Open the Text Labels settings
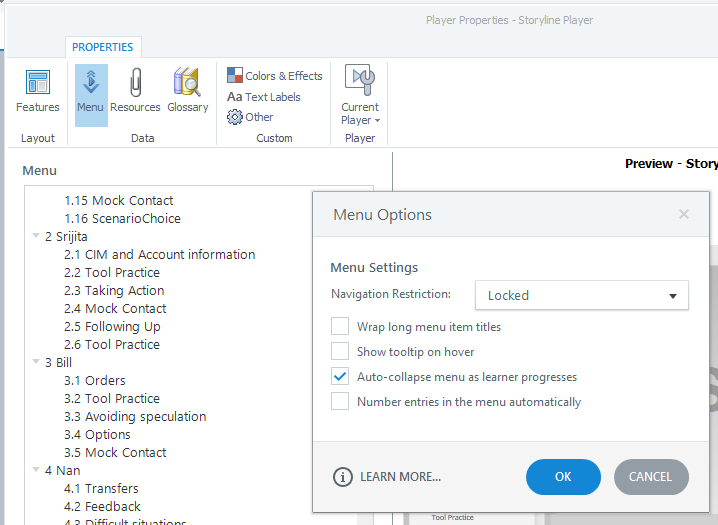Viewport: 718px width, 525px height. 264,97
